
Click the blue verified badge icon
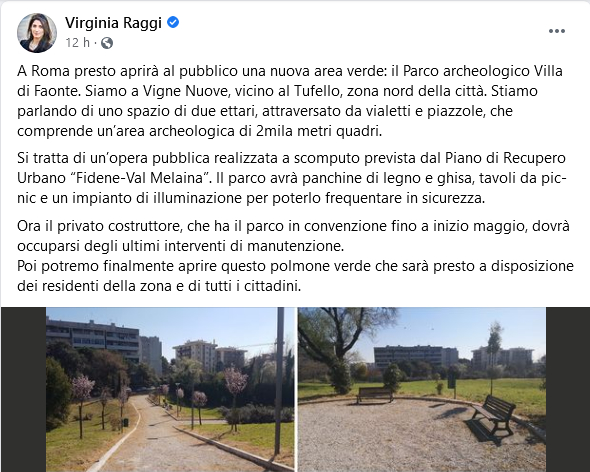[173, 23]
